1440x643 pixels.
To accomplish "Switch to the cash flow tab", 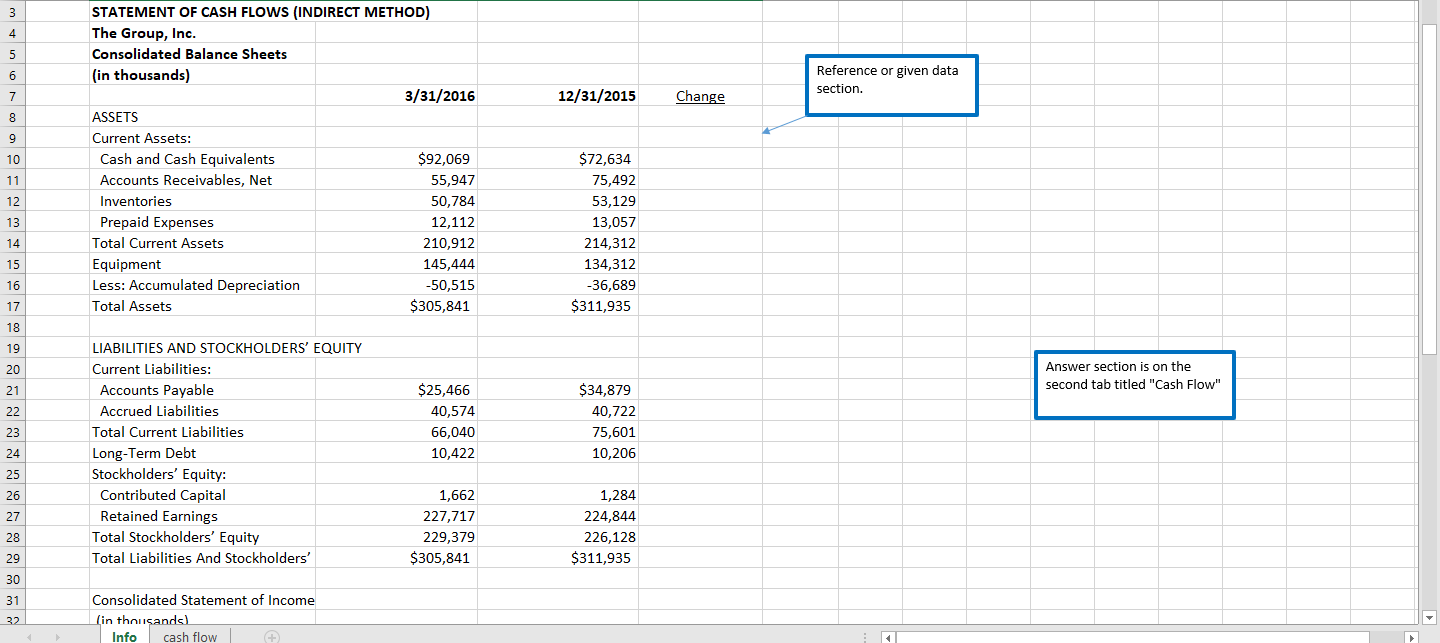I will click(189, 637).
